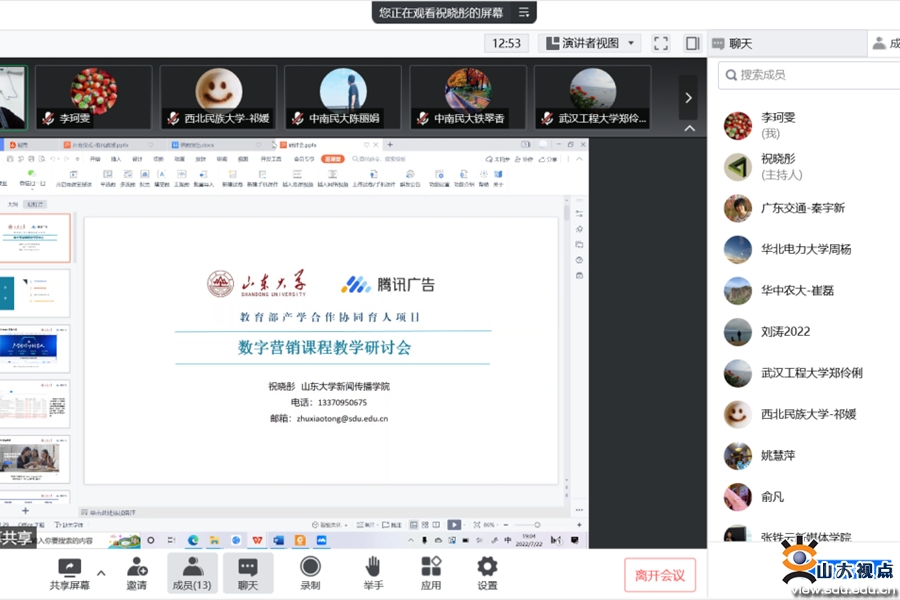Open the Apps (应用) icon

point(431,567)
